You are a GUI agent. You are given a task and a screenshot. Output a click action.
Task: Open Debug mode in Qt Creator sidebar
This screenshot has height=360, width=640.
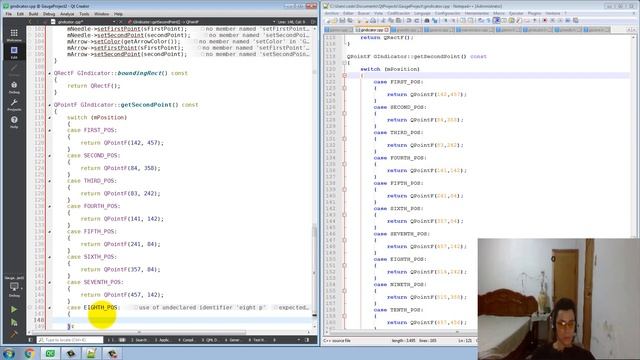point(14,87)
